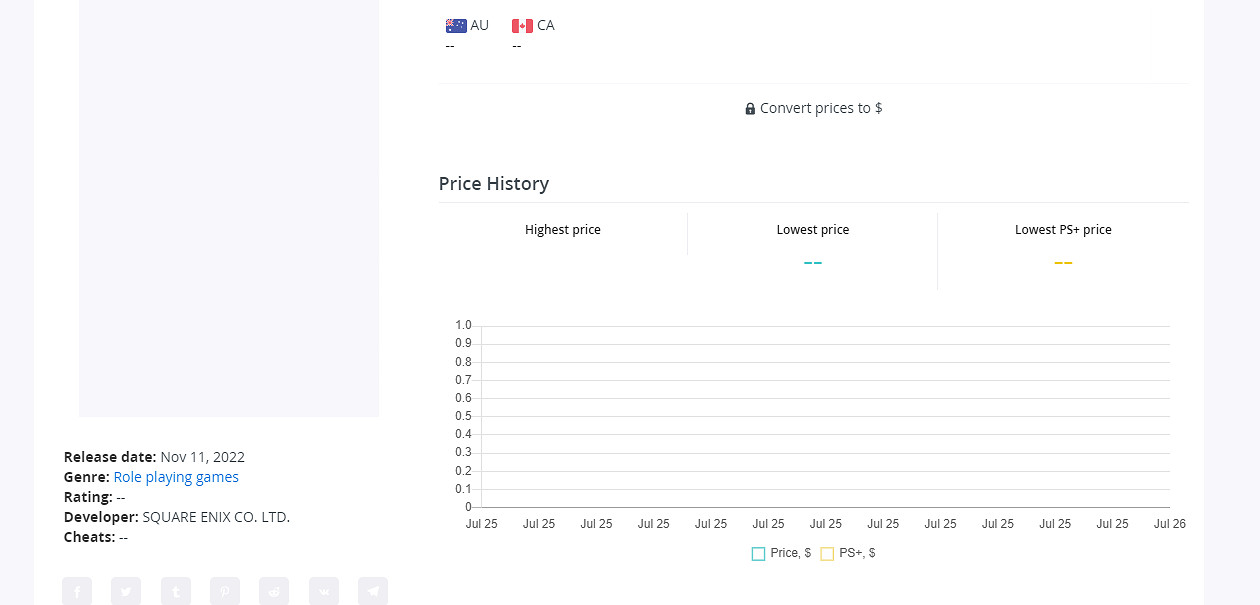Click the Jul 26 chart date marker
The image size is (1260, 605).
[x=1170, y=524]
